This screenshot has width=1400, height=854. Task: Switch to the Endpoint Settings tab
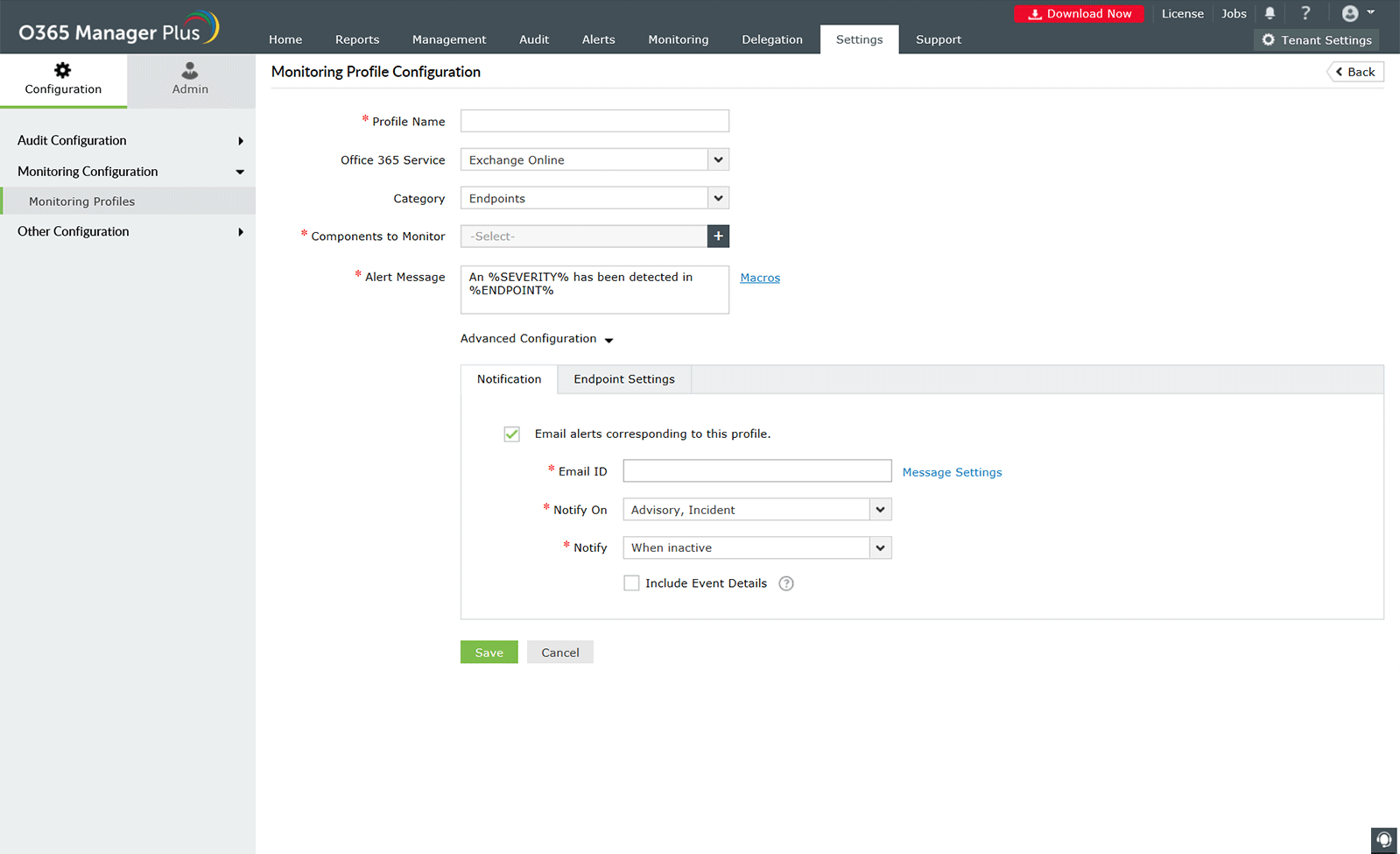point(624,379)
